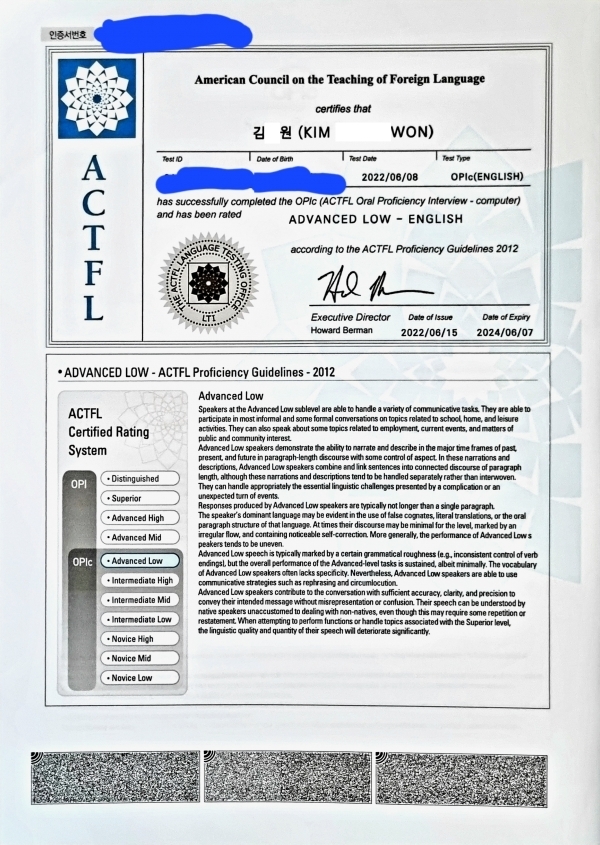Click the OPIc label bar
Viewport: 600px width, 845px height.
click(x=82, y=620)
